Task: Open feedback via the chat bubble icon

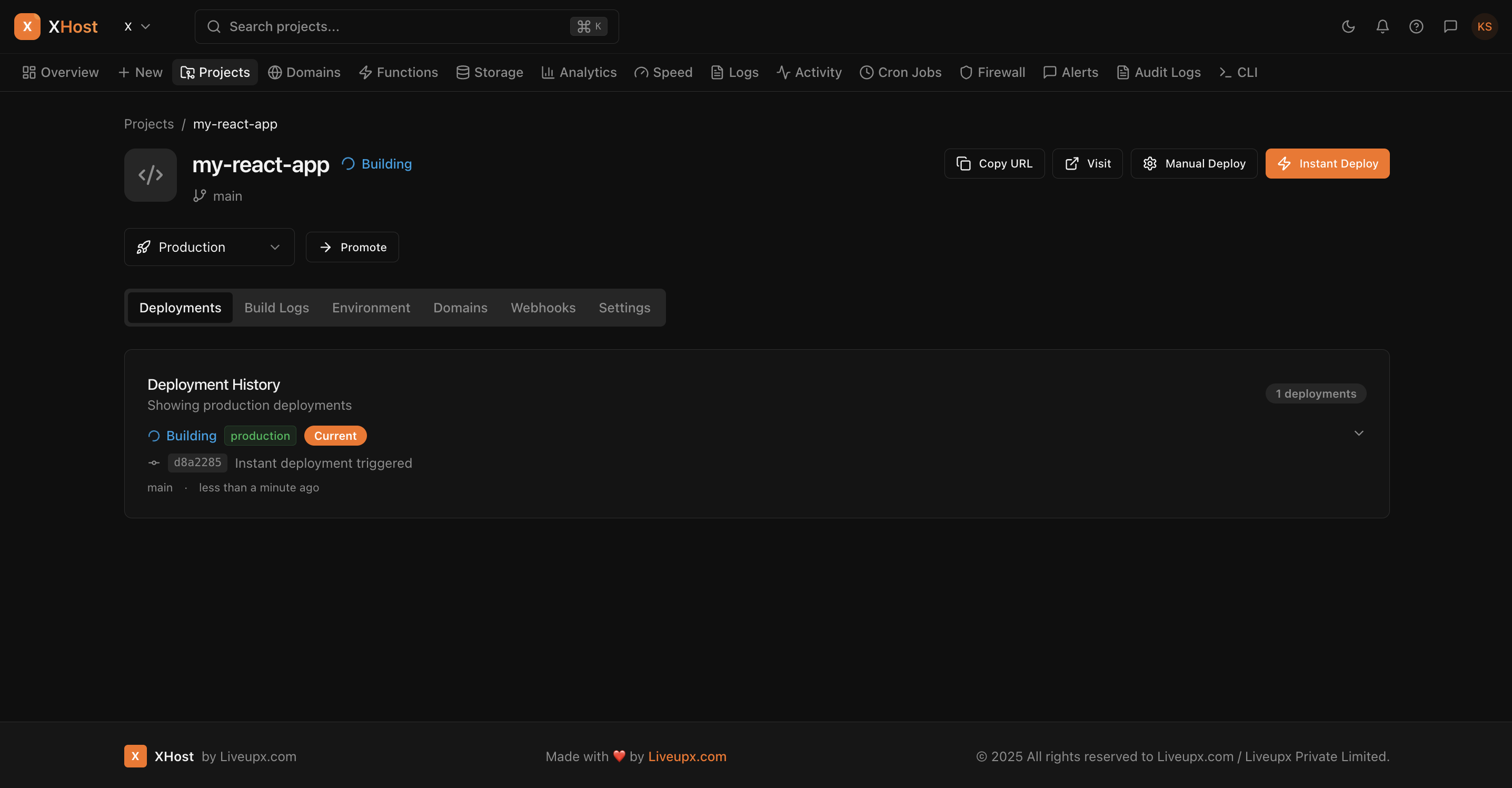Action: coord(1450,26)
